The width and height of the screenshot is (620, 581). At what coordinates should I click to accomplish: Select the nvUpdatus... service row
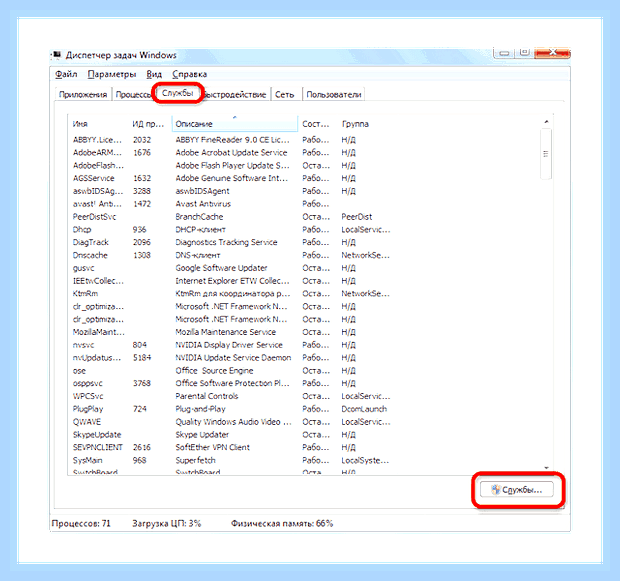pos(233,358)
